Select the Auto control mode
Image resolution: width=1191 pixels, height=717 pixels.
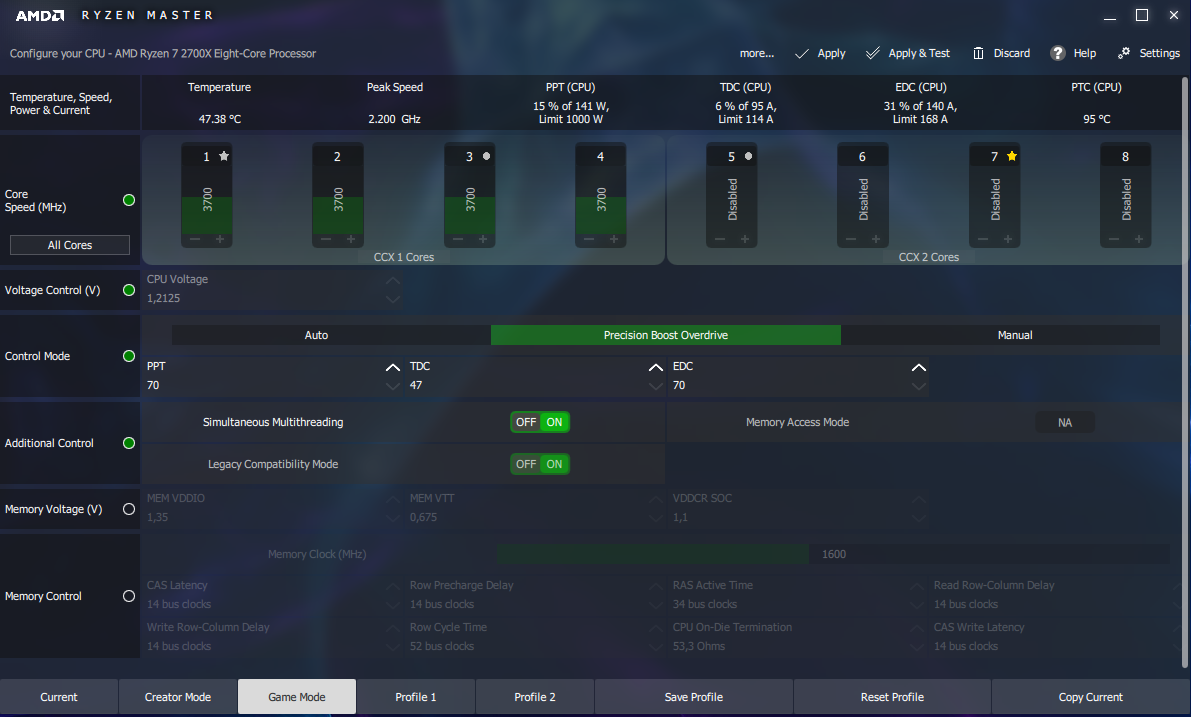click(331, 335)
